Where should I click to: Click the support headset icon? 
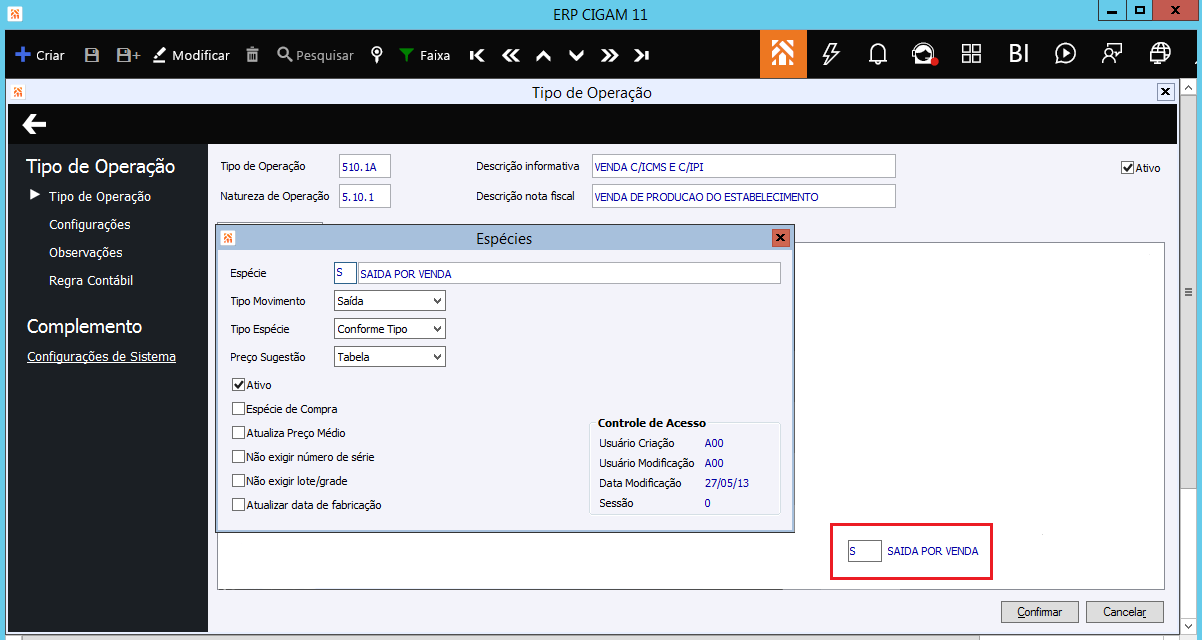click(x=924, y=54)
